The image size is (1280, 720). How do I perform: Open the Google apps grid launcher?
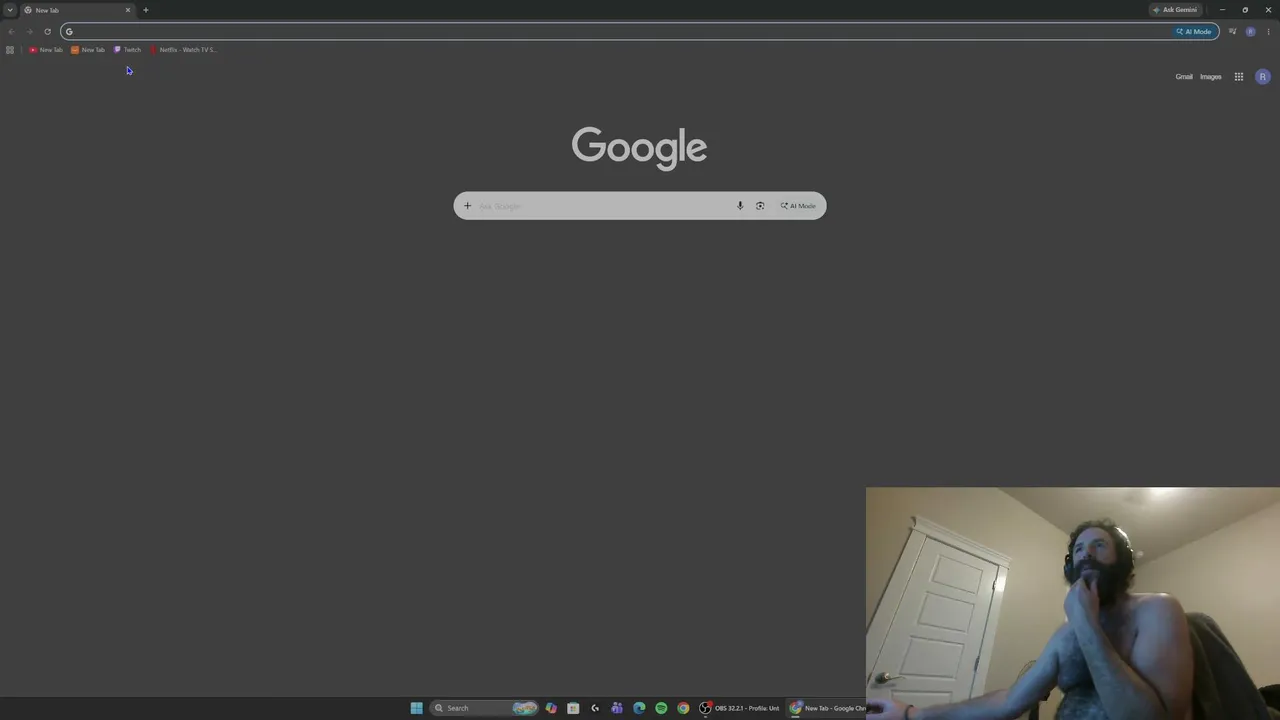pos(1239,77)
